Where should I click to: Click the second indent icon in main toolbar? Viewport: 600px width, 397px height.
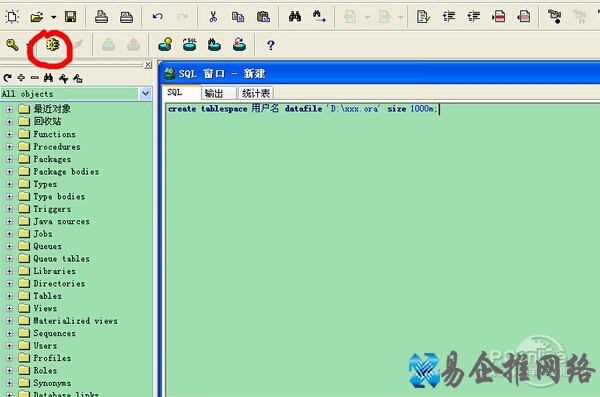click(473, 16)
